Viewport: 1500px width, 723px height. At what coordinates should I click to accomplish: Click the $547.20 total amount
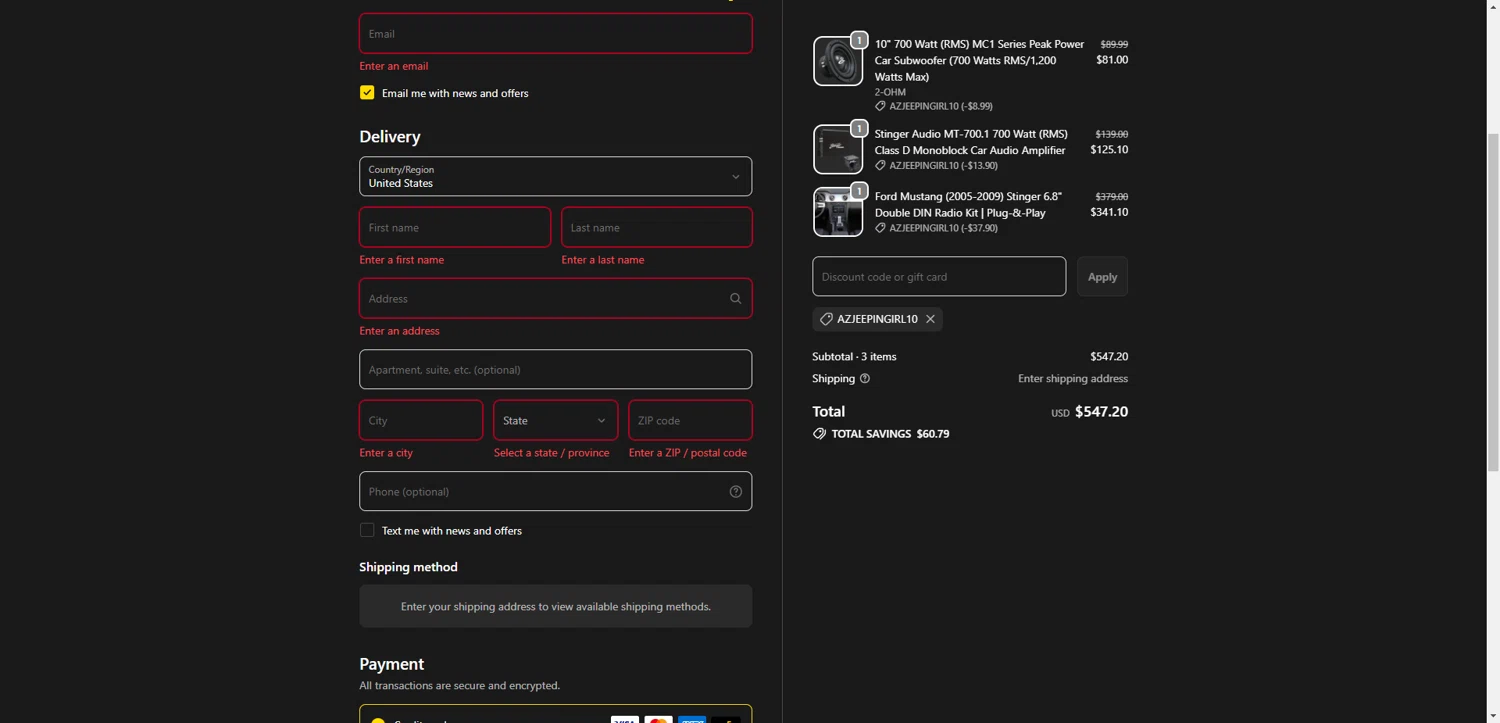(x=1101, y=411)
